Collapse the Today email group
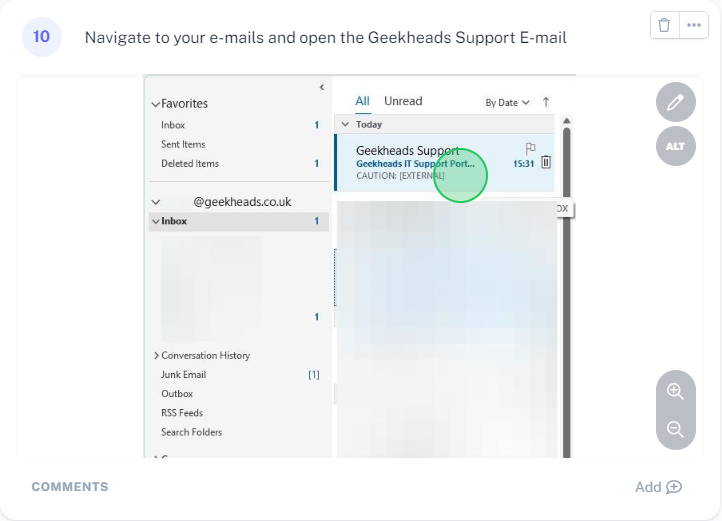This screenshot has width=722, height=521. (345, 125)
